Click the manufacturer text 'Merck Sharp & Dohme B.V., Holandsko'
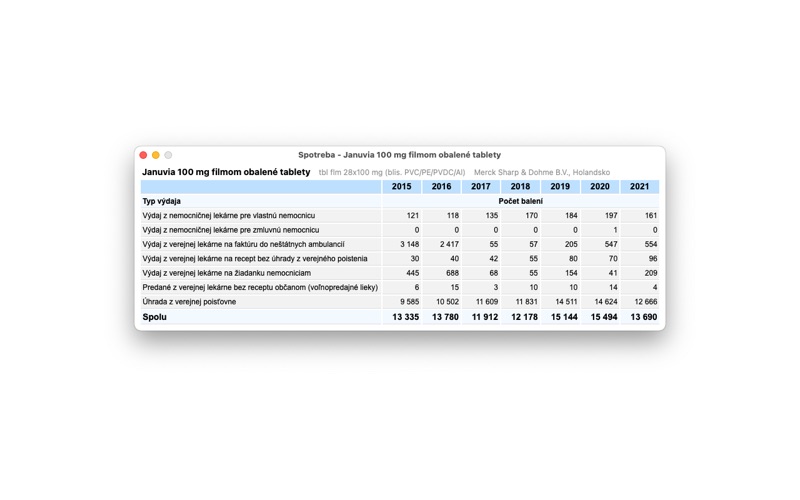This screenshot has width=800, height=500. pos(542,172)
